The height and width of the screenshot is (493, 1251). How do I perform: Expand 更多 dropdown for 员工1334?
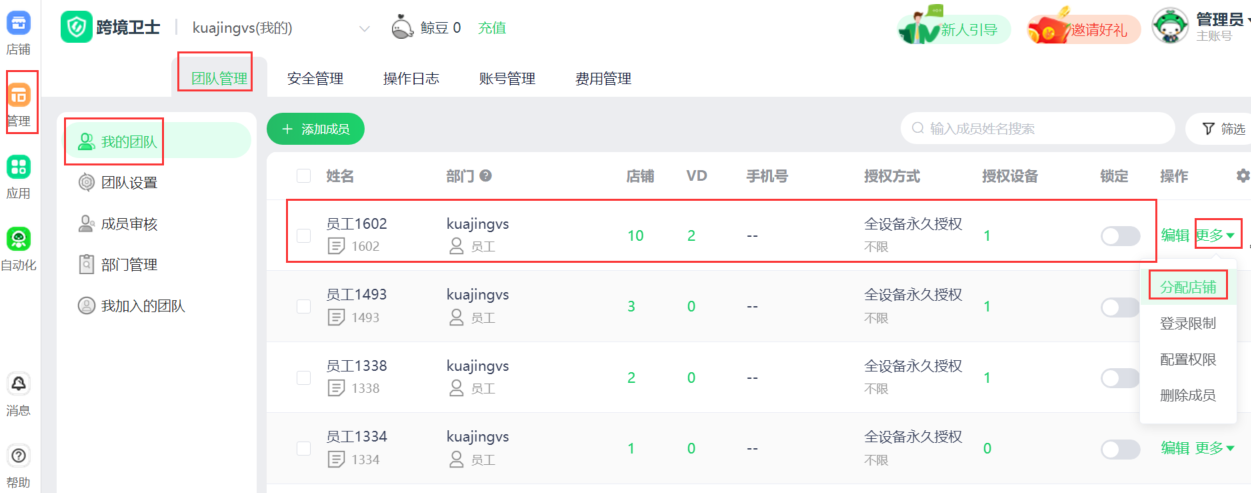point(1215,448)
